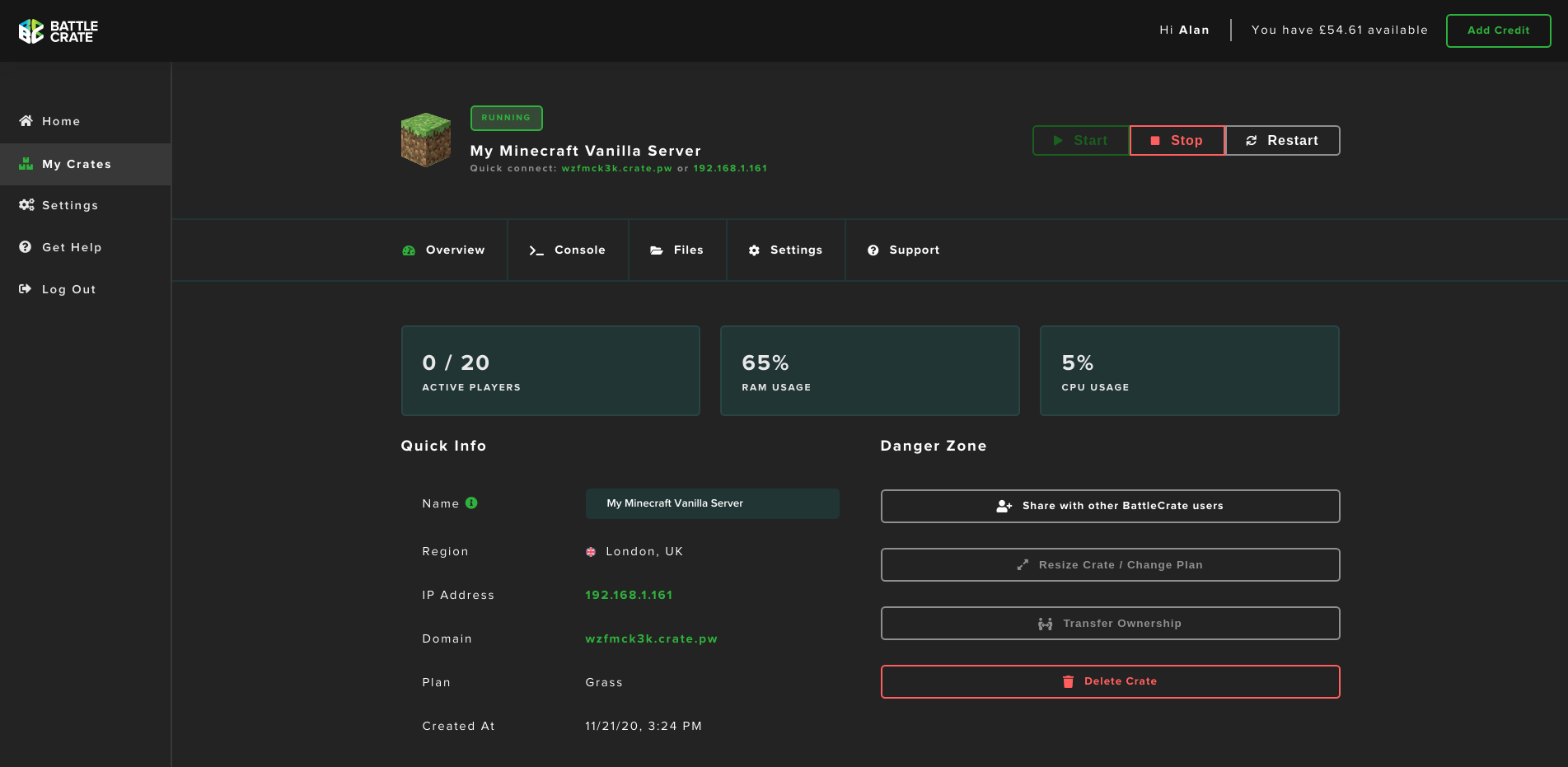The width and height of the screenshot is (1568, 767).
Task: Click the server Name input field
Action: click(712, 503)
